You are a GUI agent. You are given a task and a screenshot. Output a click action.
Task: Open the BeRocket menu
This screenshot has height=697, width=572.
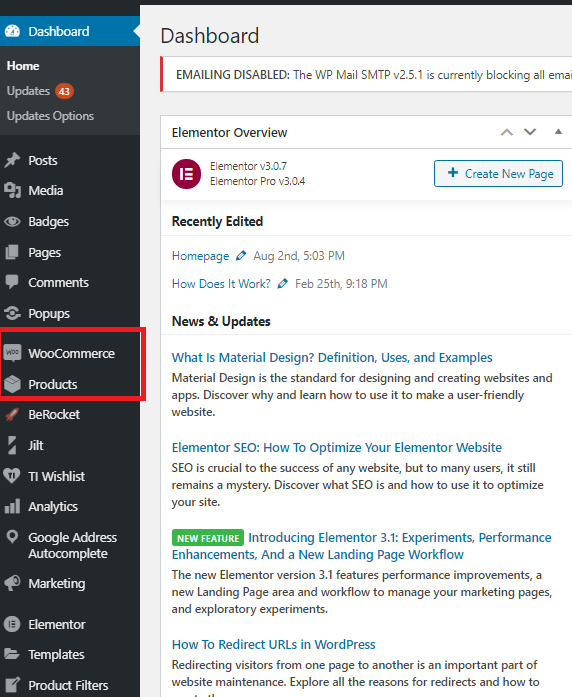70,414
